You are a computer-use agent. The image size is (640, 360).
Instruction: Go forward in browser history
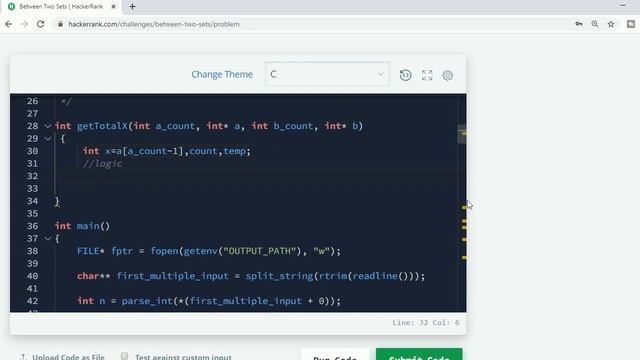click(24, 24)
